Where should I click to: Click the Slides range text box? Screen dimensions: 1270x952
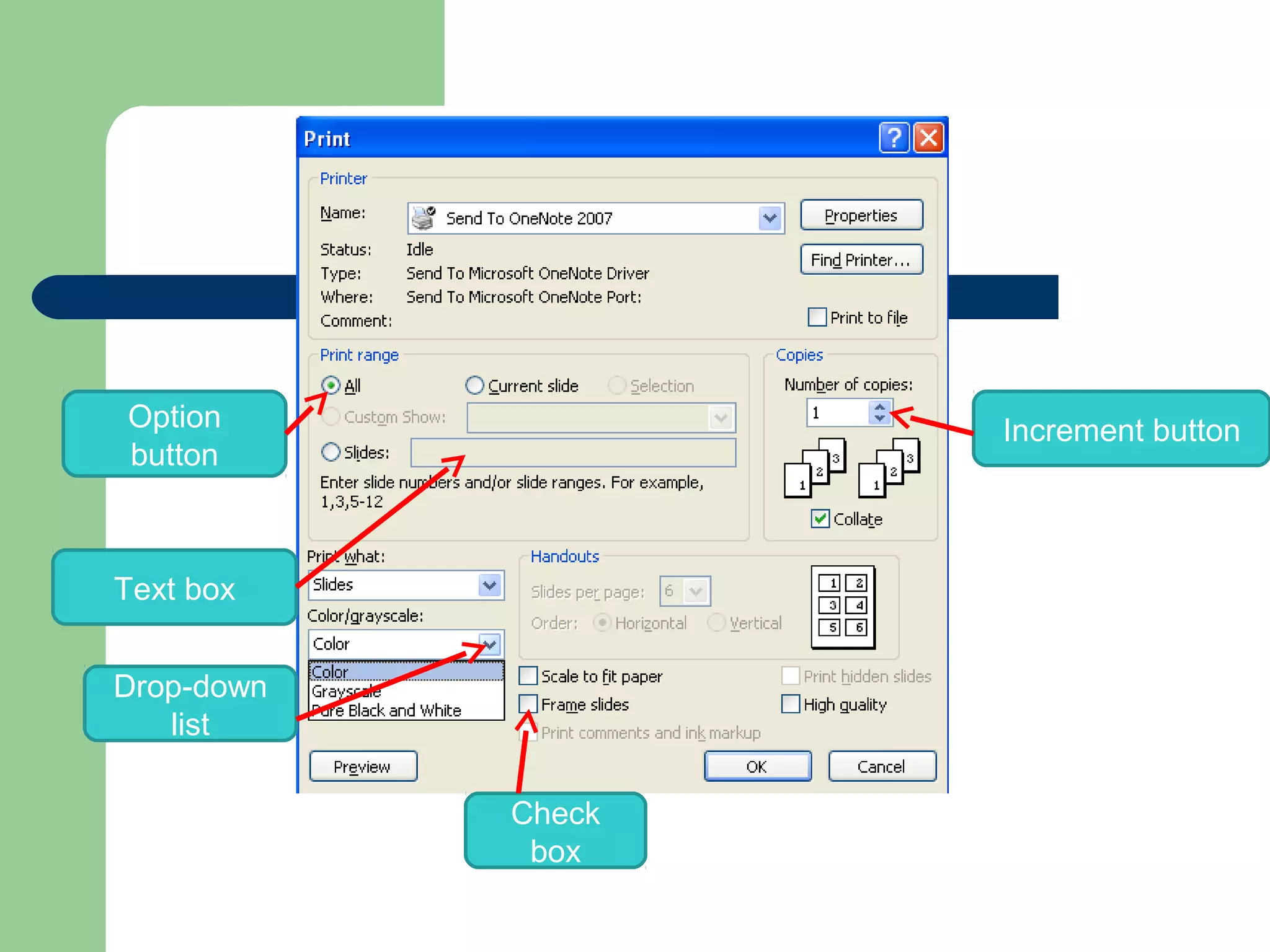(573, 452)
